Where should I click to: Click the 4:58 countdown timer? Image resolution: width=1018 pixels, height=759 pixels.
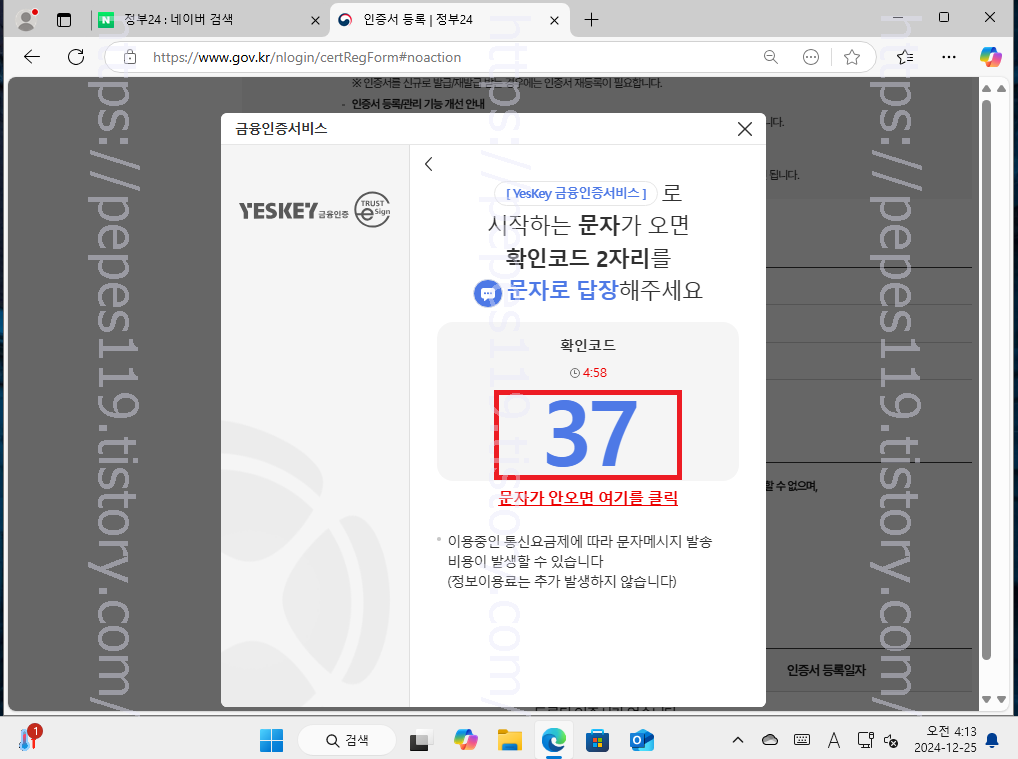(x=588, y=373)
